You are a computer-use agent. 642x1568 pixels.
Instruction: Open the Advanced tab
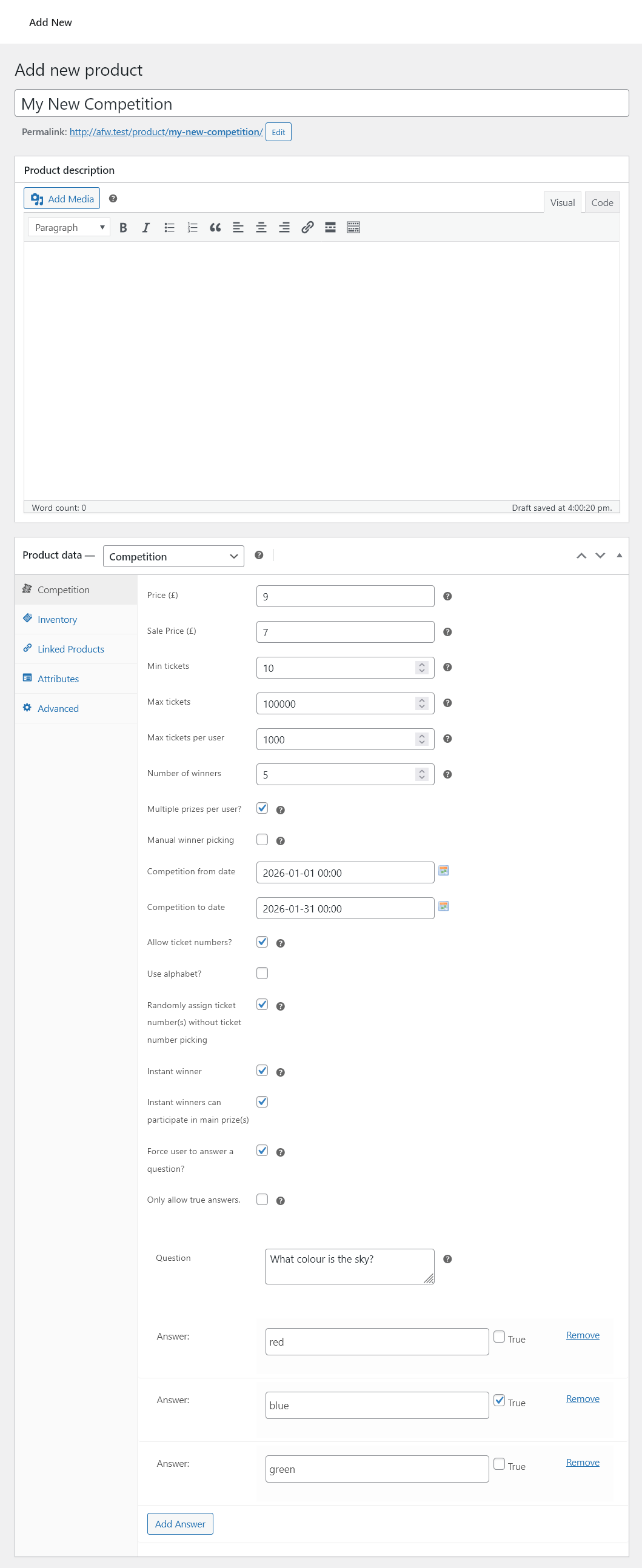pos(76,709)
